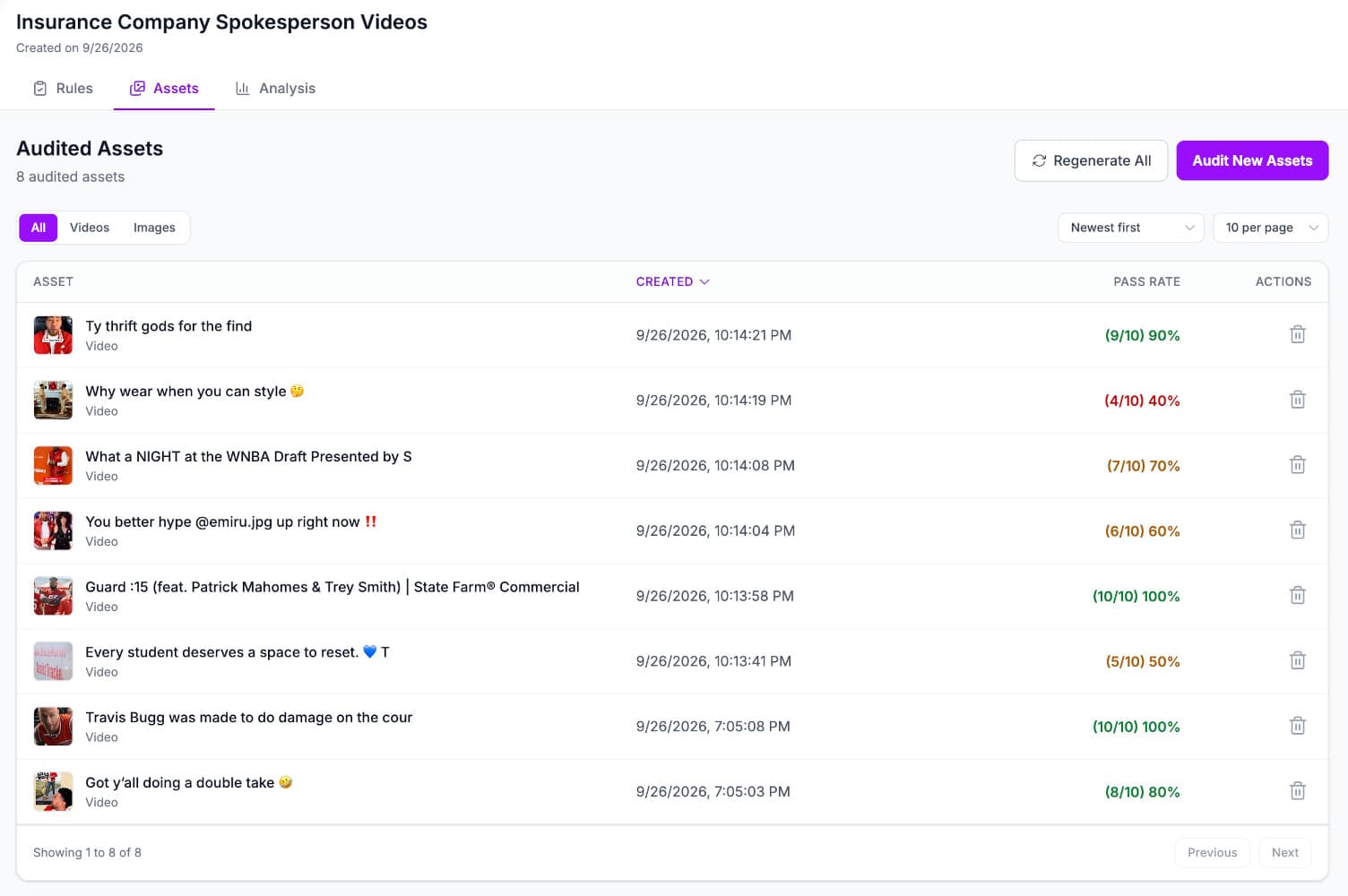Click the clipboard icon on Rules tab
The height and width of the screenshot is (896, 1348).
pos(40,88)
